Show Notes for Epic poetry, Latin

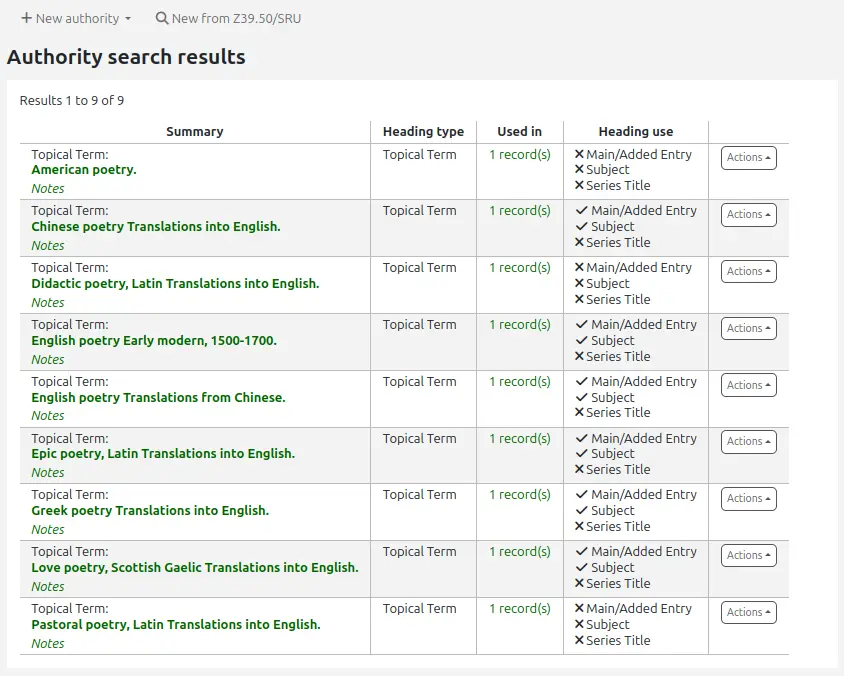[x=47, y=473]
